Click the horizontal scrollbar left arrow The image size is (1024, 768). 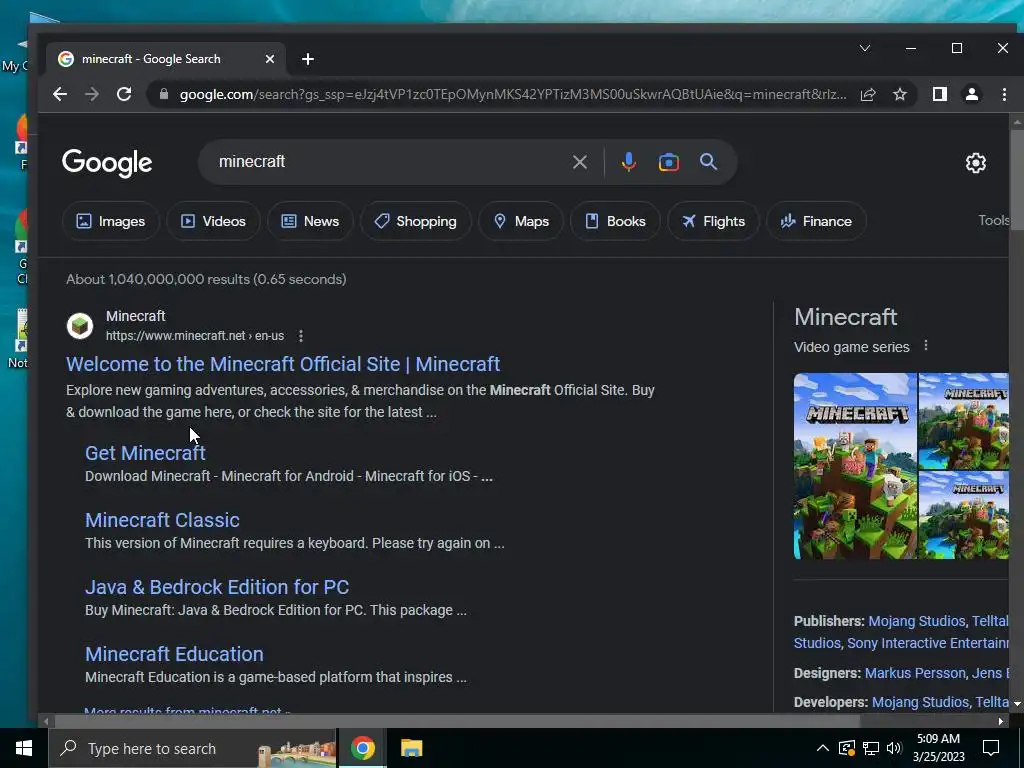(x=46, y=722)
